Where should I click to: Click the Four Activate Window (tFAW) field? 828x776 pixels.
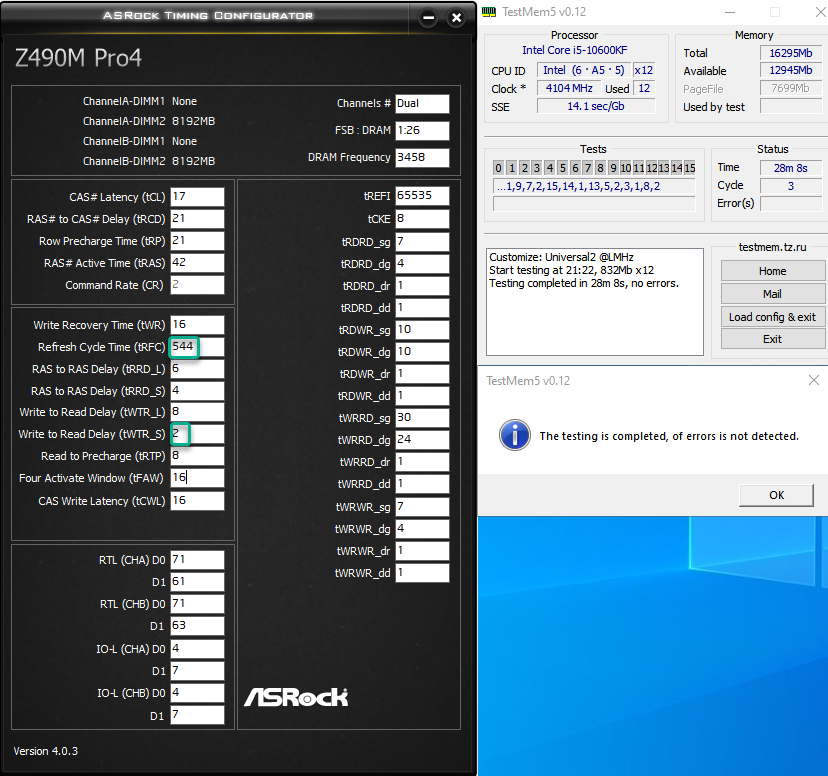tap(197, 478)
